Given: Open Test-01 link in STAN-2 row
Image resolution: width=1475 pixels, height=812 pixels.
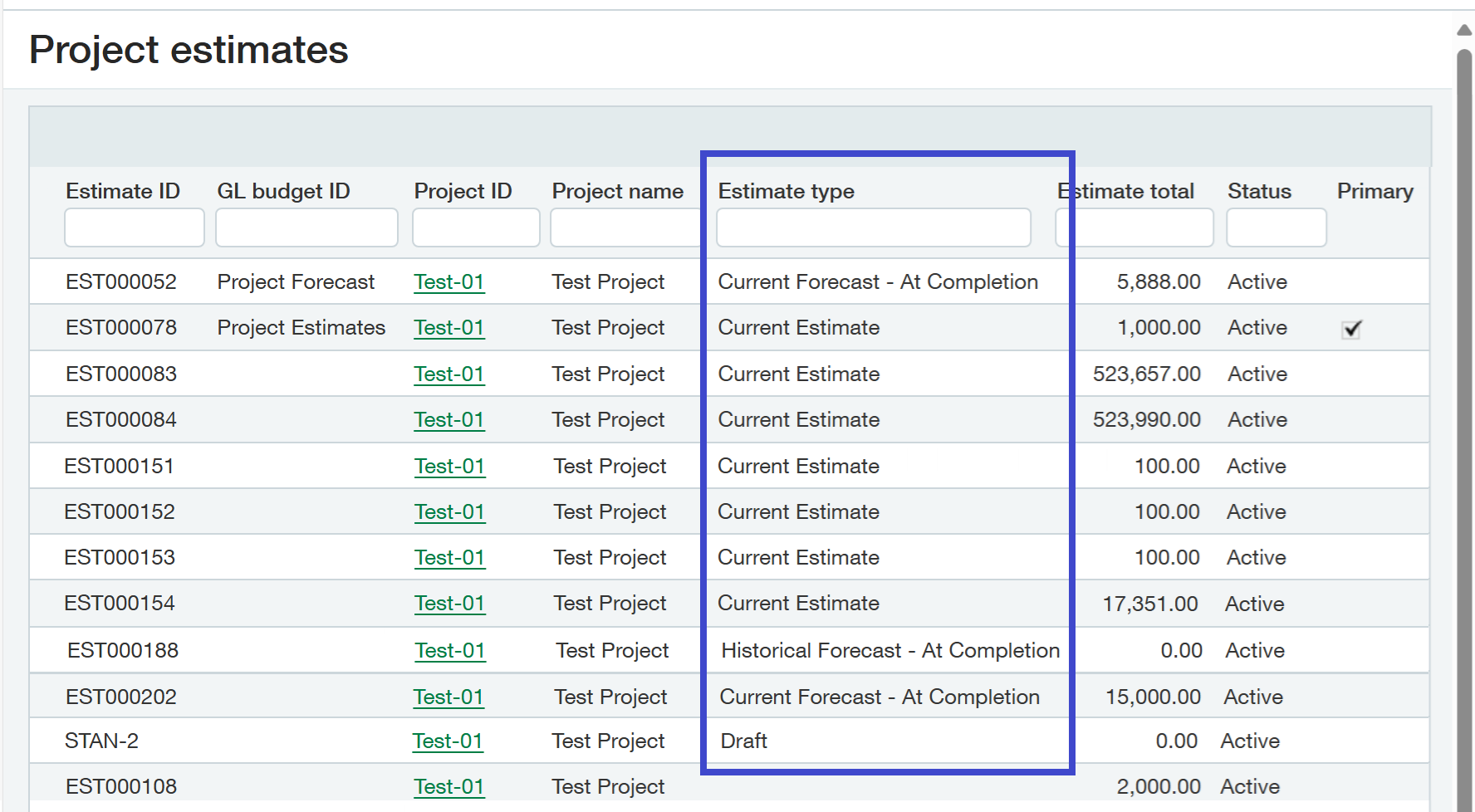Looking at the screenshot, I should pyautogui.click(x=448, y=741).
